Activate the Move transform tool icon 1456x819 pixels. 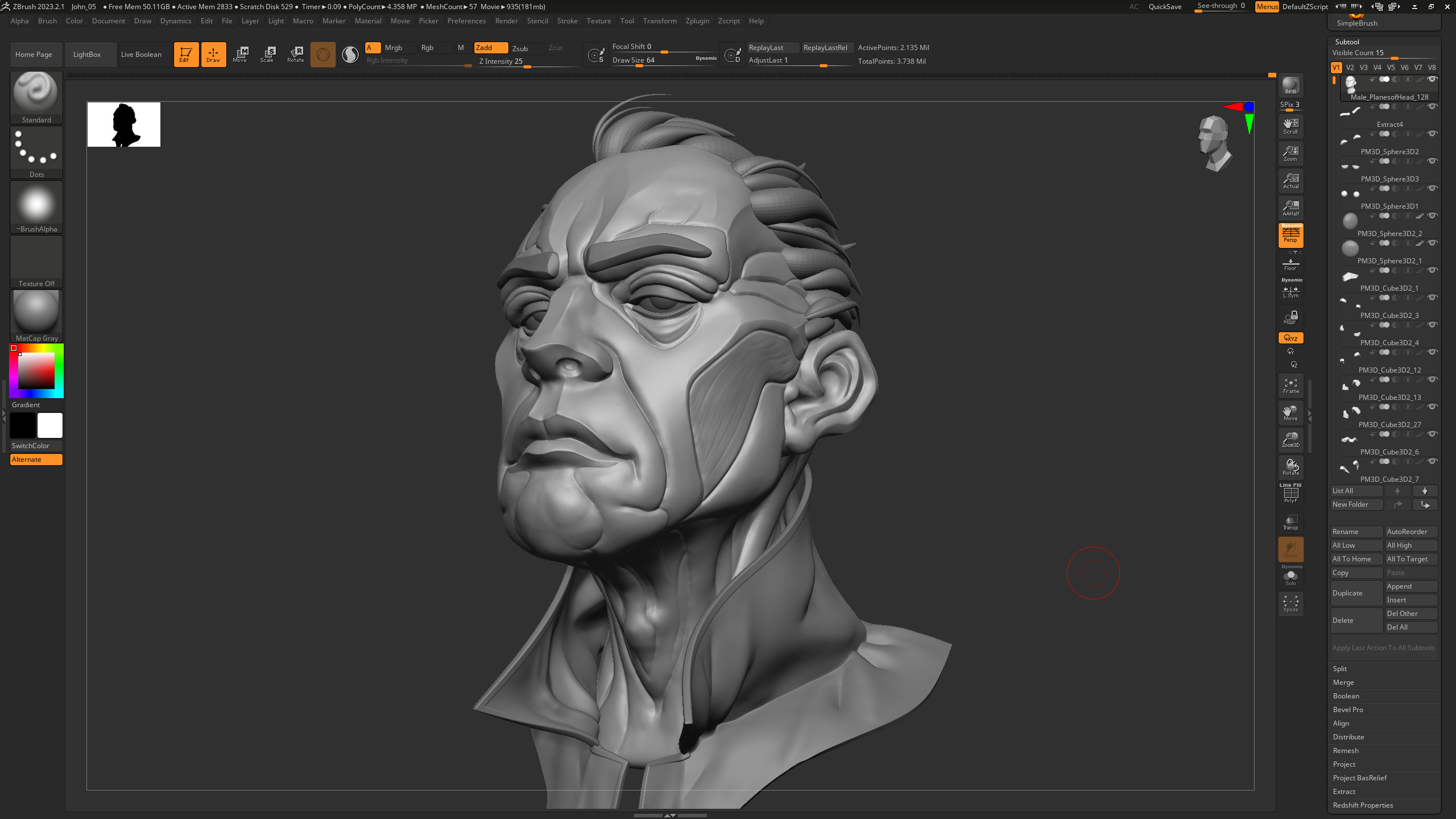[240, 54]
